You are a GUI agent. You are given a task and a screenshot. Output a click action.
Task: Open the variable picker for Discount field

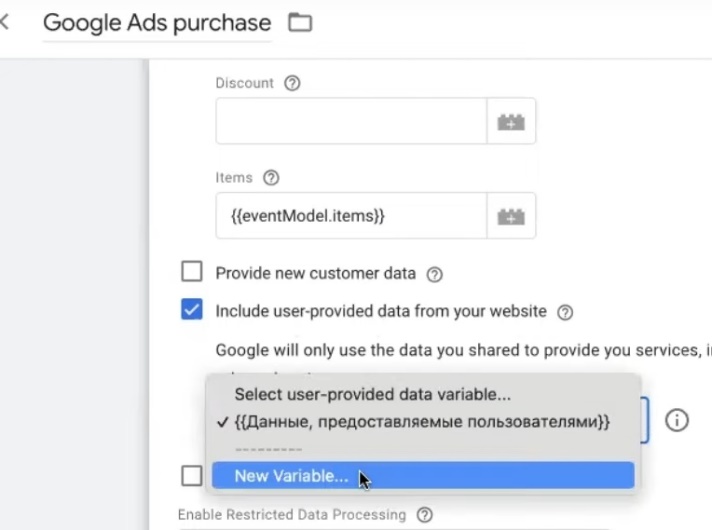pyautogui.click(x=511, y=122)
